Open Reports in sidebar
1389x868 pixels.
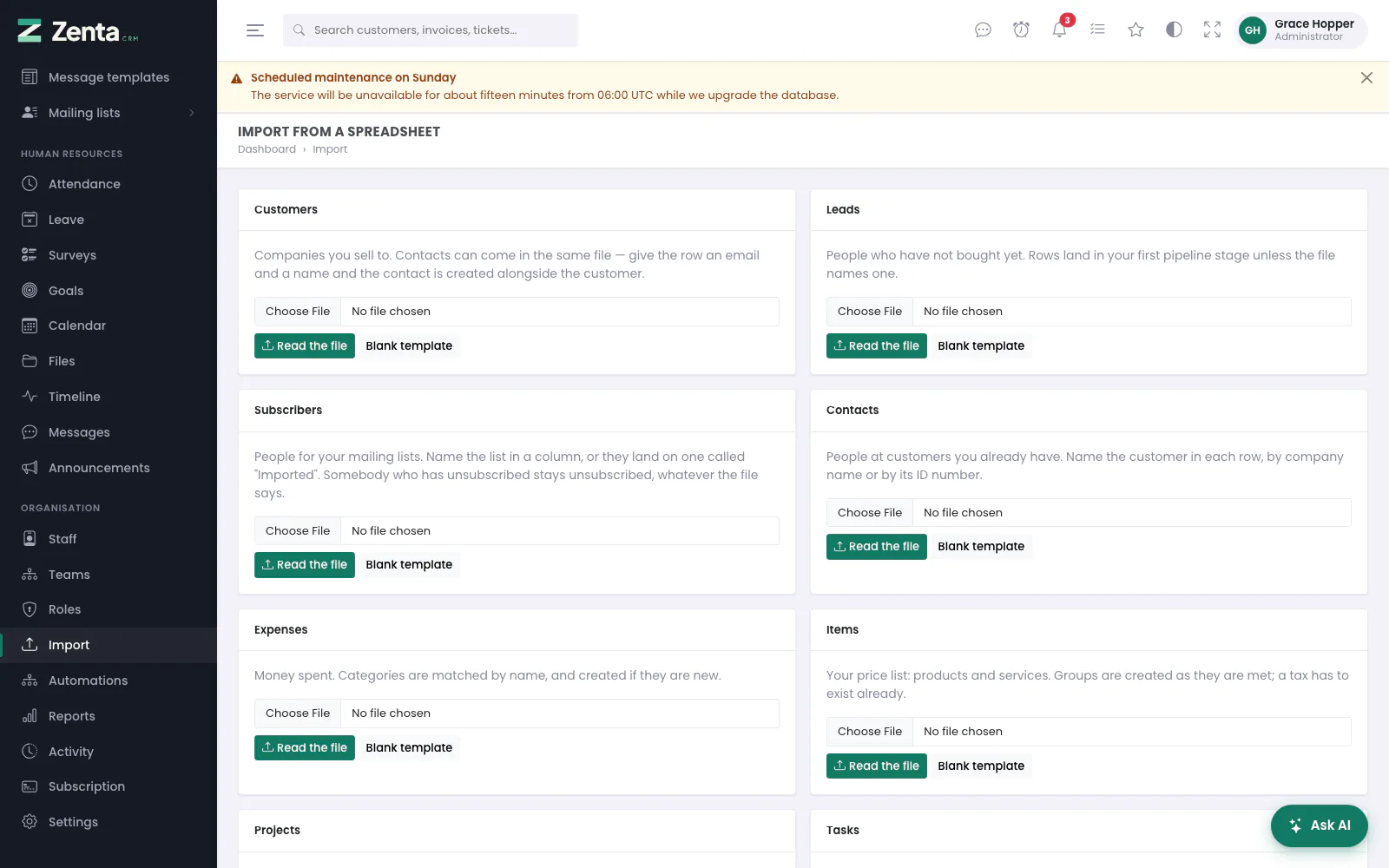pos(109,716)
